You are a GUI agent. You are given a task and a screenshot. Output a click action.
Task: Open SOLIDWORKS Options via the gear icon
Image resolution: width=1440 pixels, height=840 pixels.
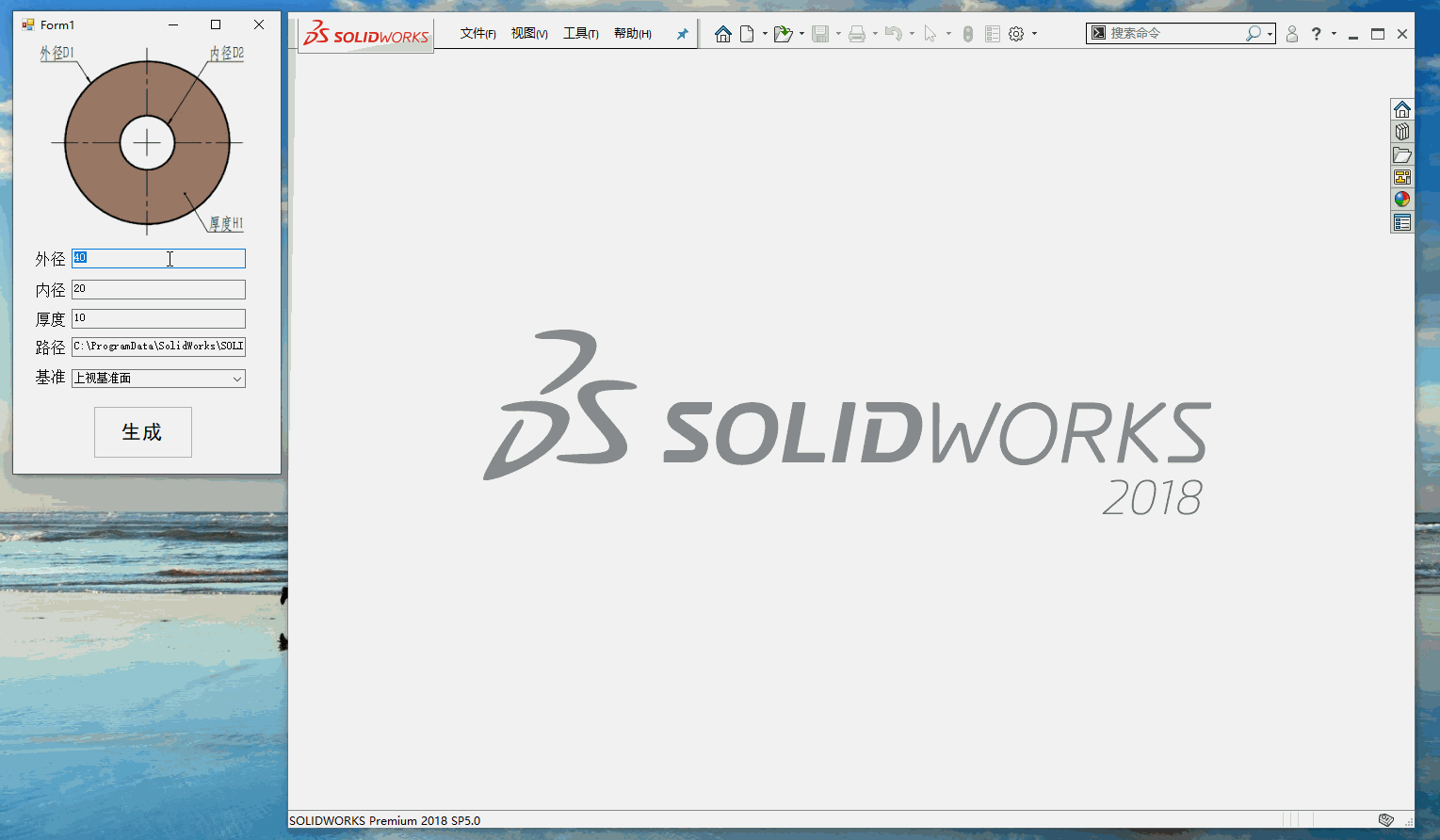tap(1015, 33)
